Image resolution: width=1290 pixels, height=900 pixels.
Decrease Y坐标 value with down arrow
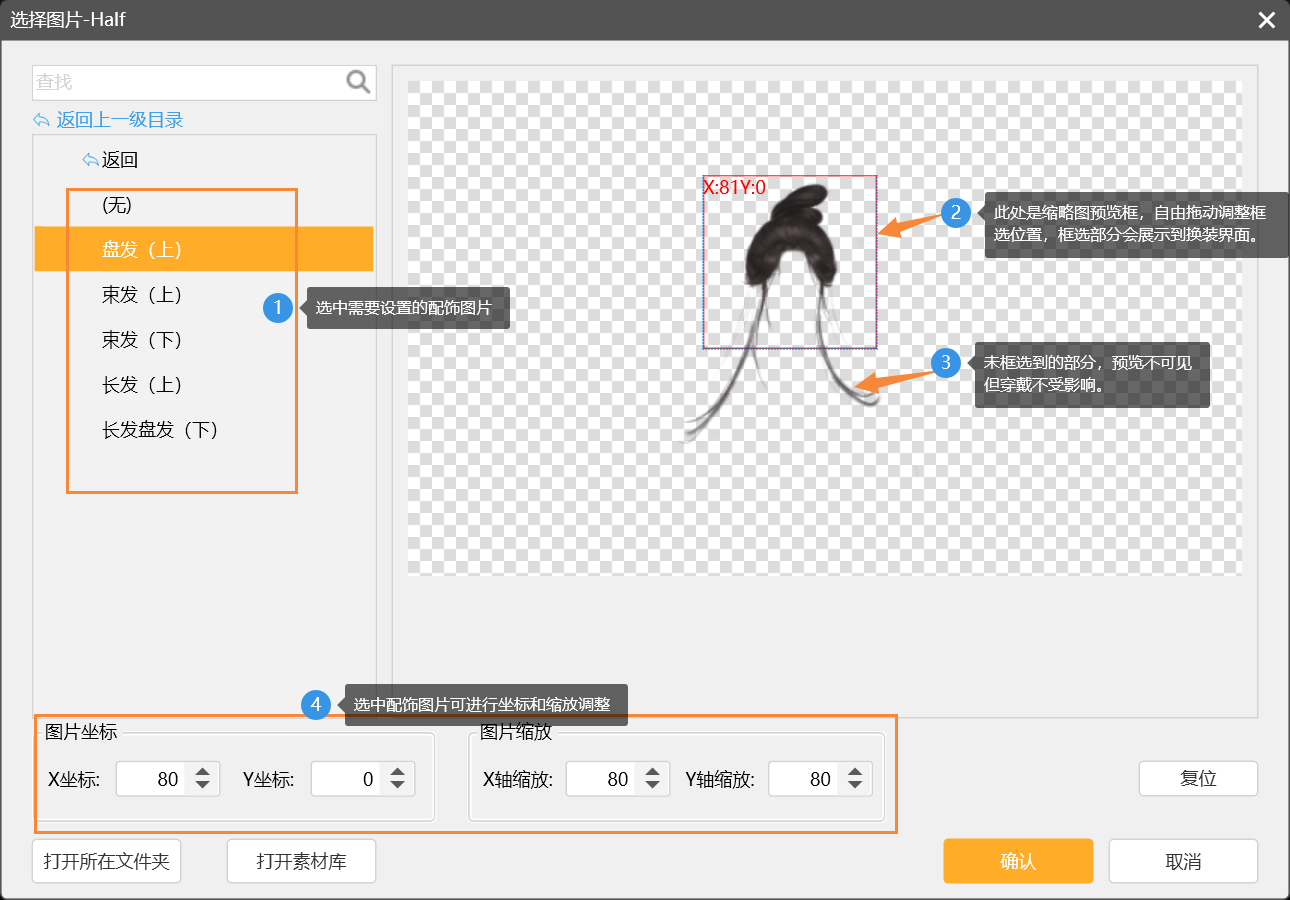pyautogui.click(x=398, y=786)
